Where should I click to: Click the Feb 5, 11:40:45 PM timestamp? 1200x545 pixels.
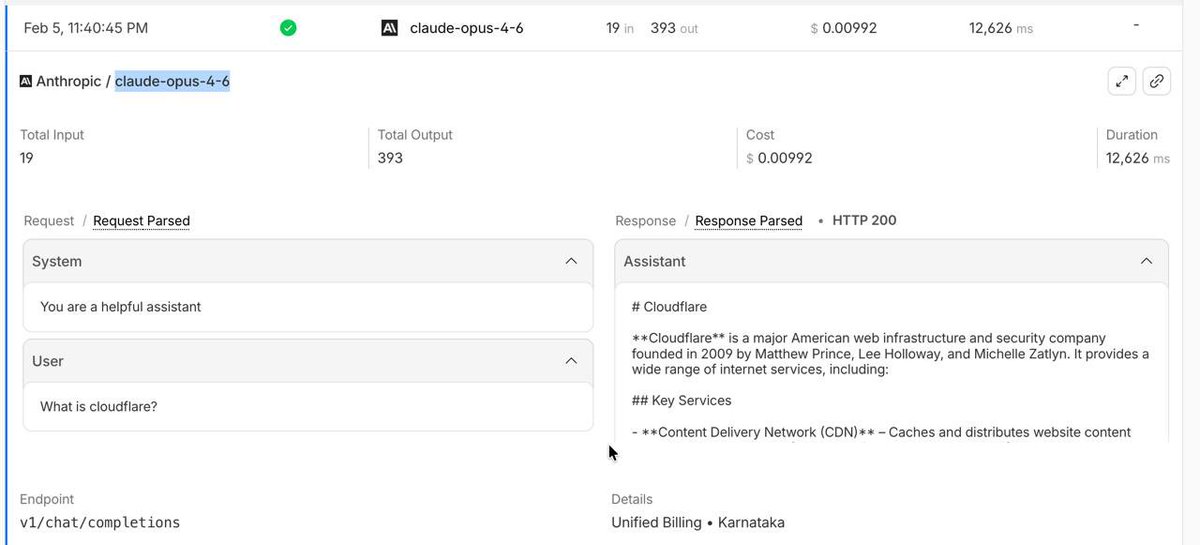(86, 28)
